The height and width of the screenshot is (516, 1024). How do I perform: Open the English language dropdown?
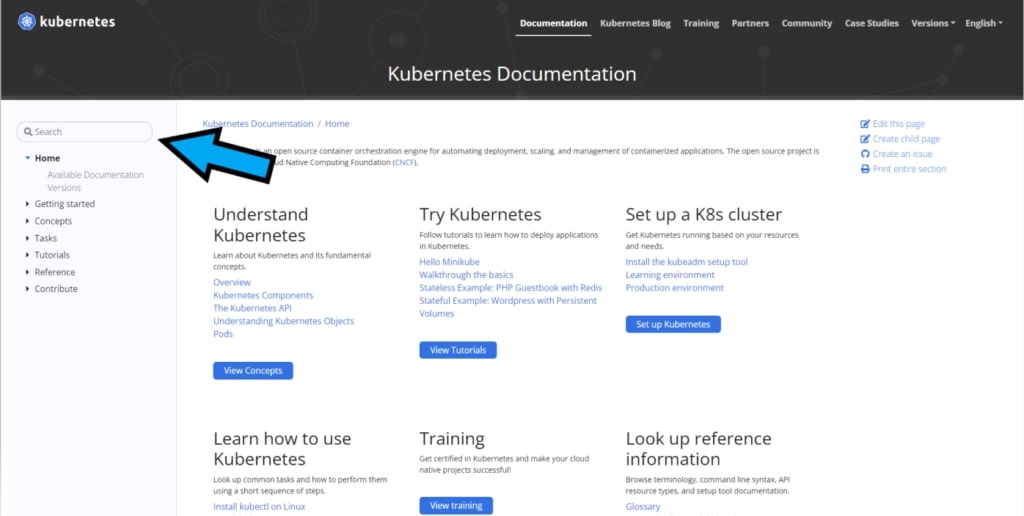(x=985, y=23)
